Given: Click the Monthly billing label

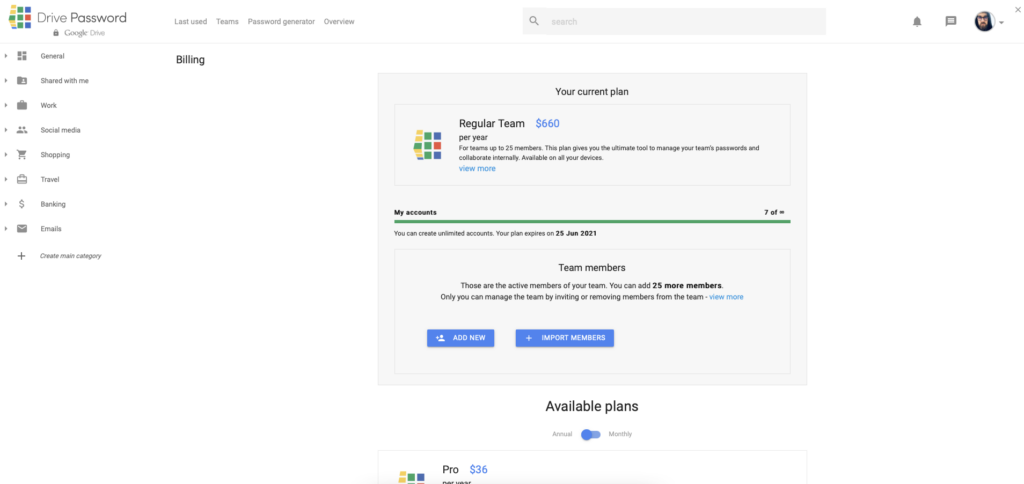Looking at the screenshot, I should 620,434.
